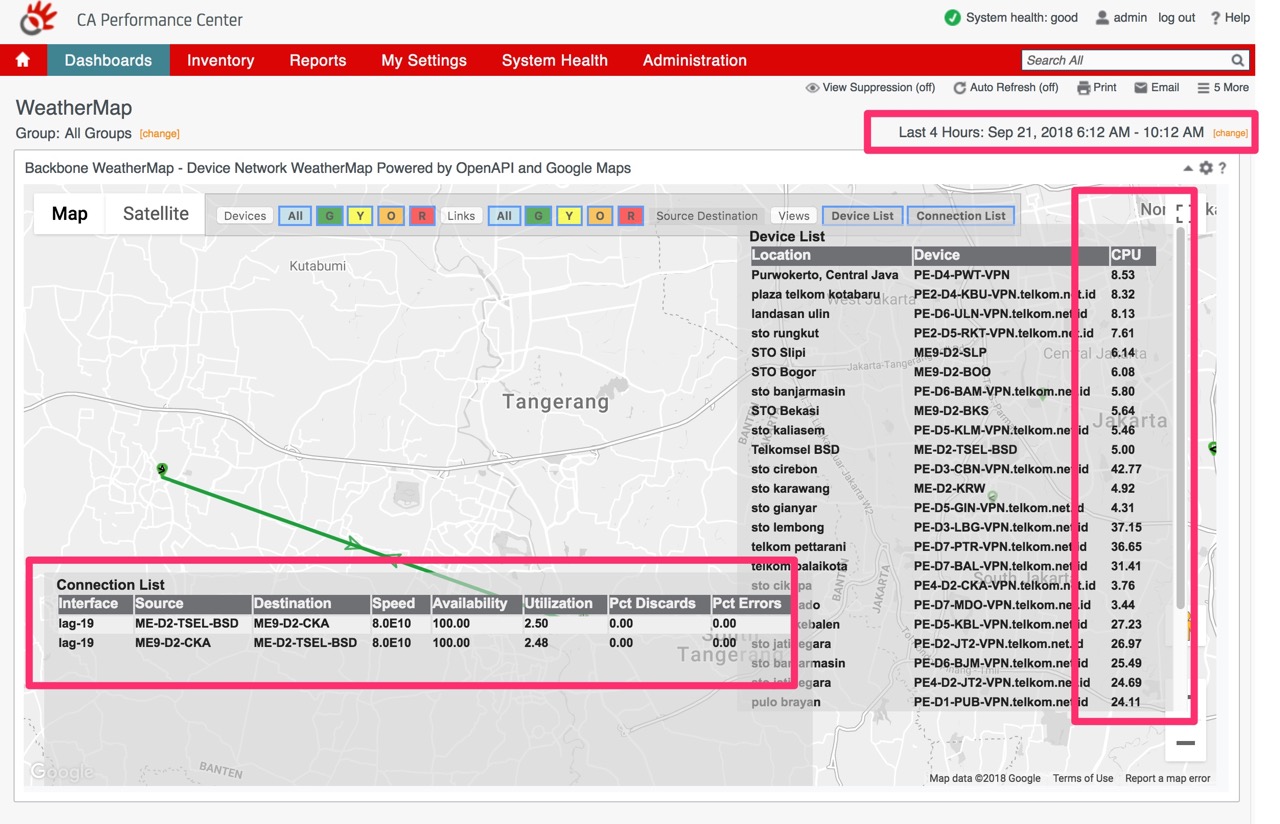Screen dimensions: 1280x824
Task: Filter Devices by green G
Action: click(329, 216)
